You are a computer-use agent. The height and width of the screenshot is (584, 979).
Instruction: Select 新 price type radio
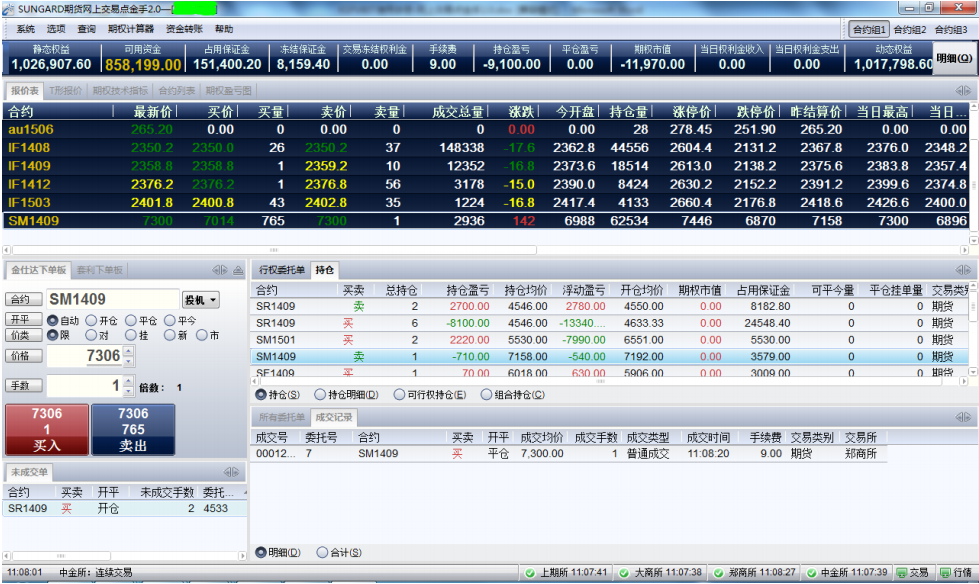[170, 335]
